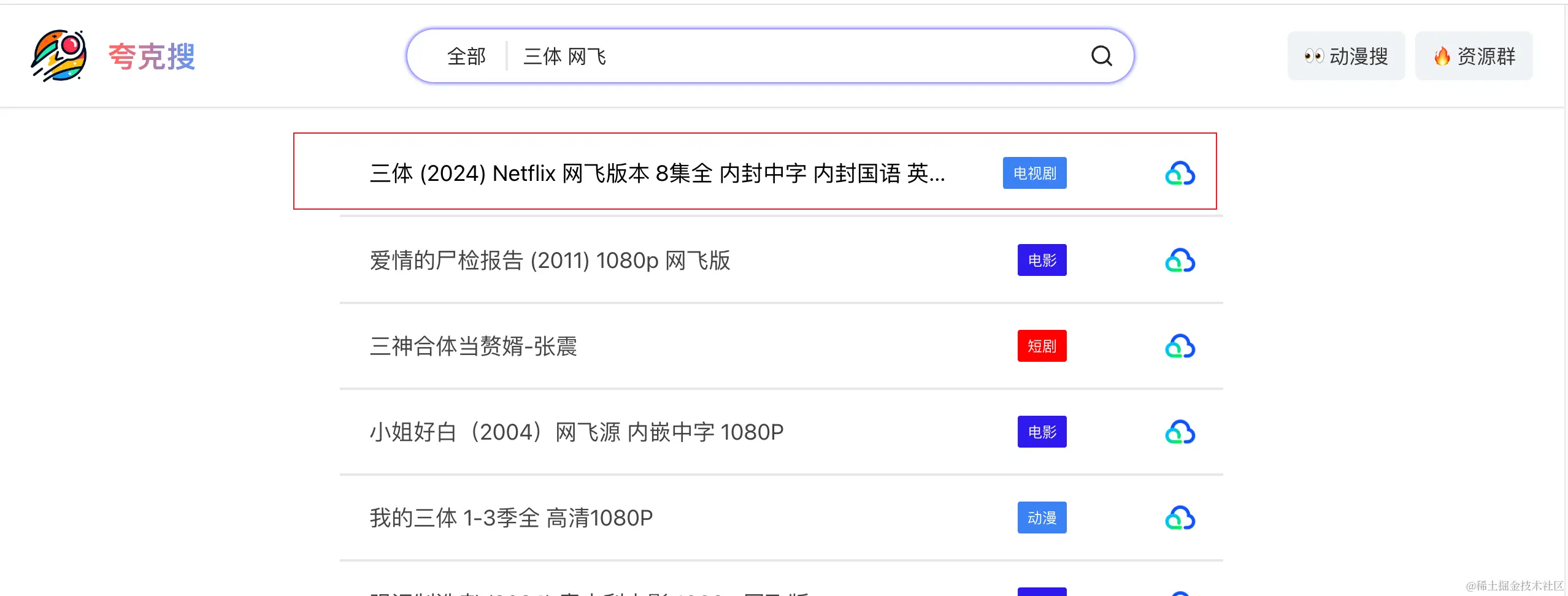Viewport: 1568px width, 596px height.
Task: Open the 动漫搜 button
Action: (1346, 56)
